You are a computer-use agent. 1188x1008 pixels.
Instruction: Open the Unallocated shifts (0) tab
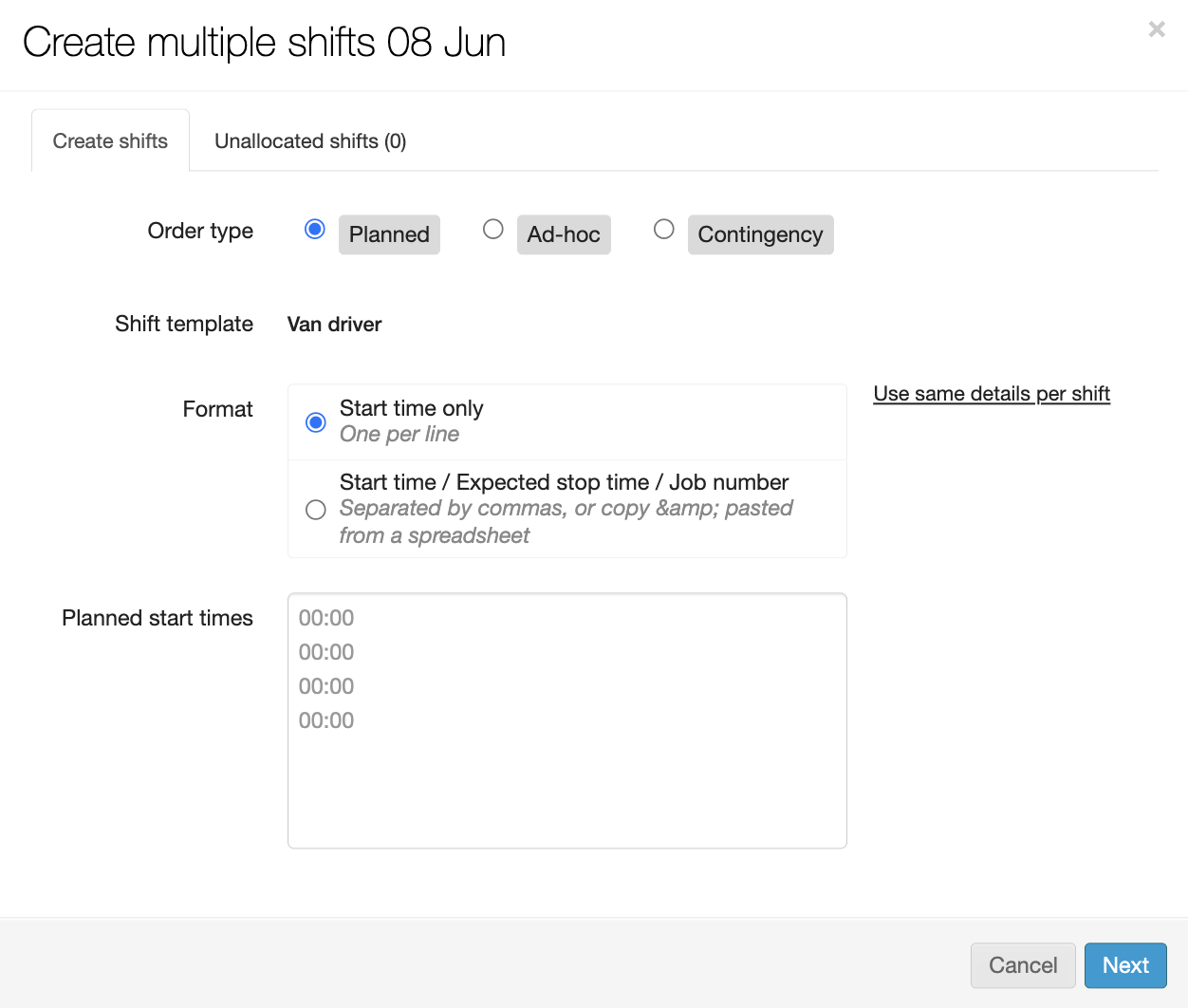(x=310, y=141)
